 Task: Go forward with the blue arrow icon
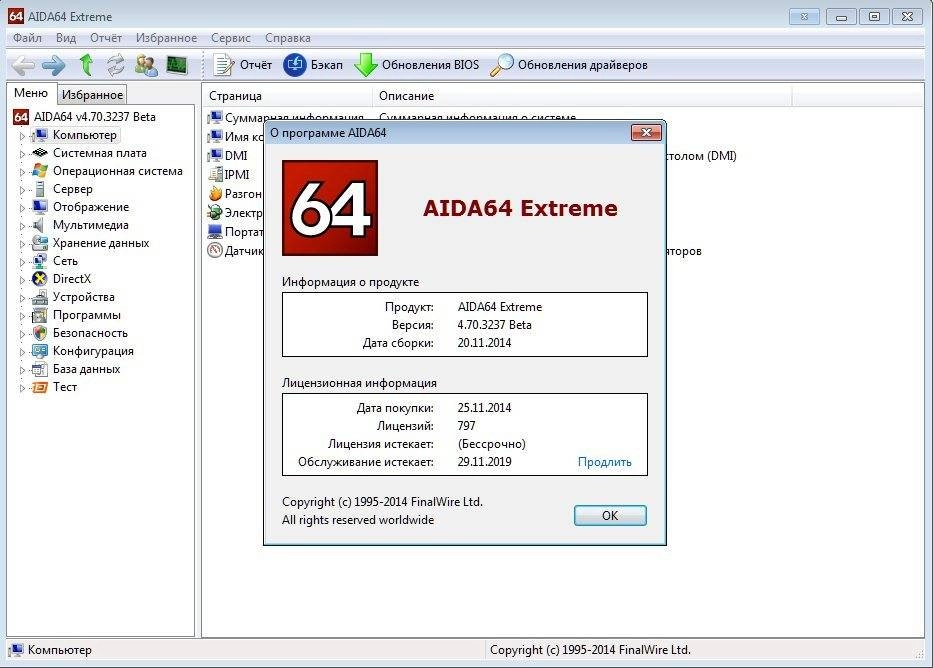[54, 65]
